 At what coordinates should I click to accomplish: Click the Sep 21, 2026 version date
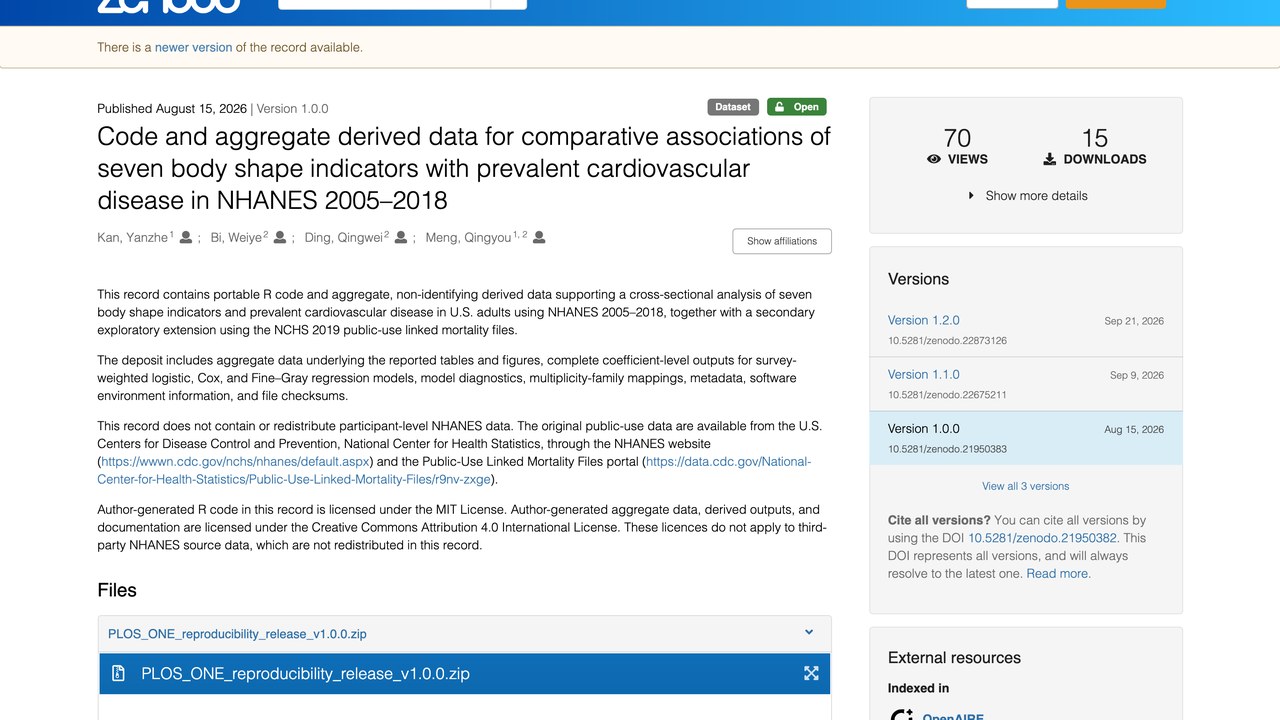(1134, 321)
